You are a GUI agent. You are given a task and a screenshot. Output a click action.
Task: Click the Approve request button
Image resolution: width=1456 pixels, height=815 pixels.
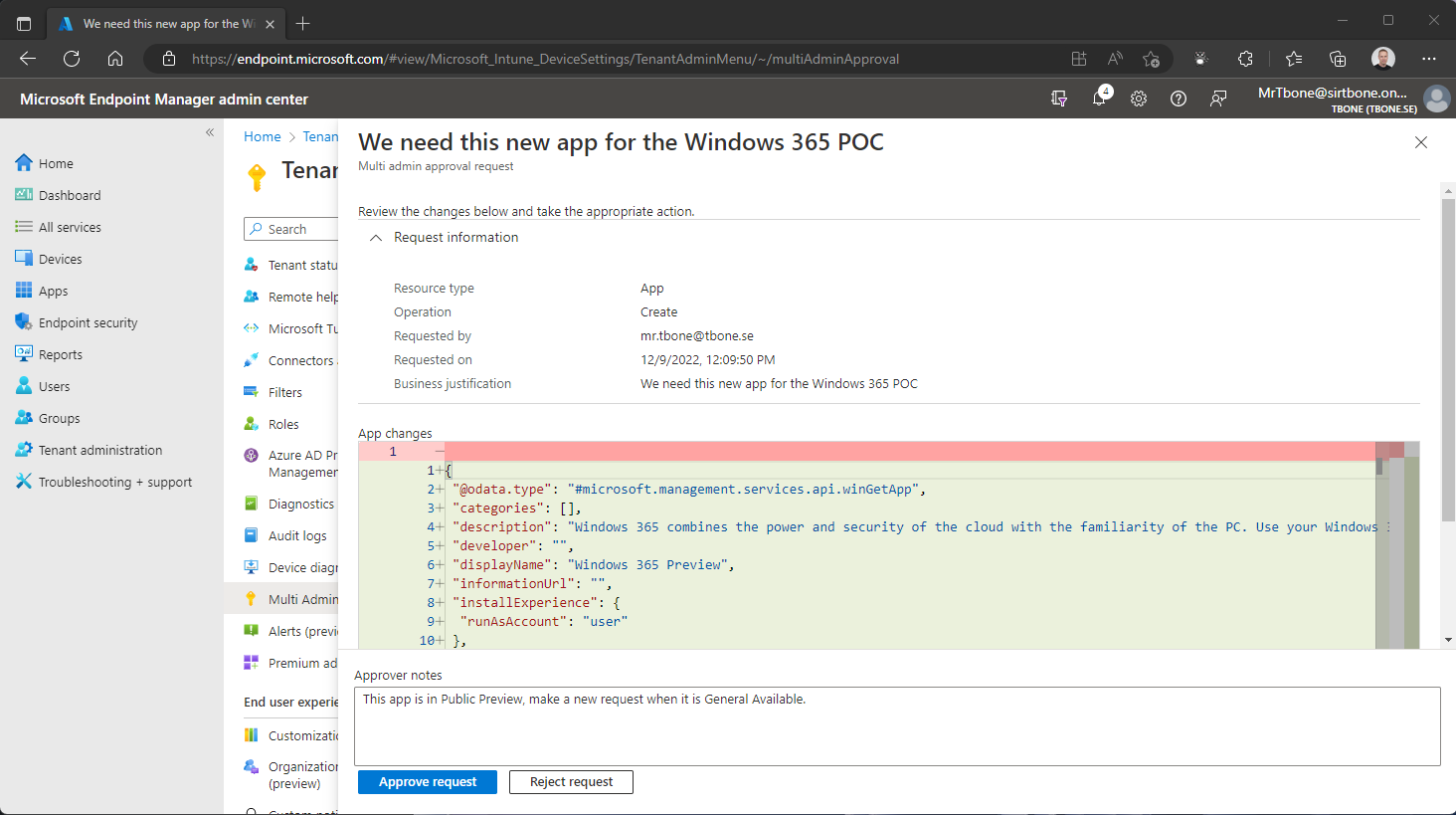coord(427,781)
